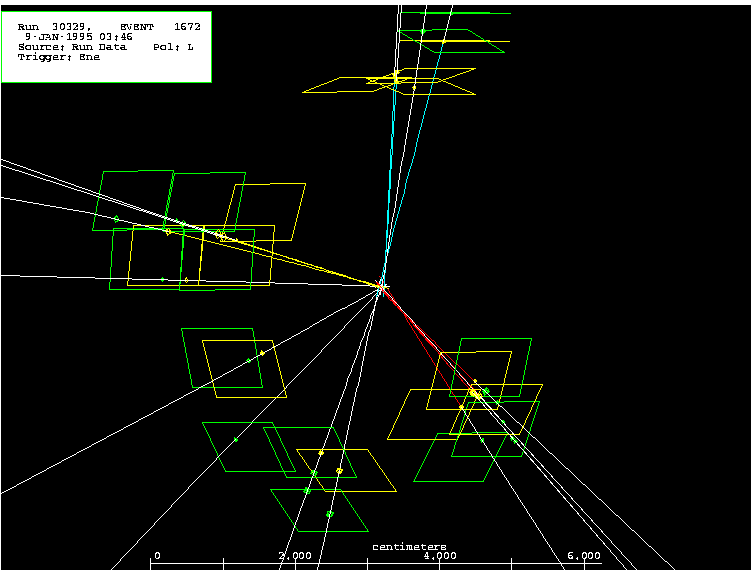This screenshot has height=576, width=752.
Task: Click the 4.000 scale bar label
Action: click(439, 556)
